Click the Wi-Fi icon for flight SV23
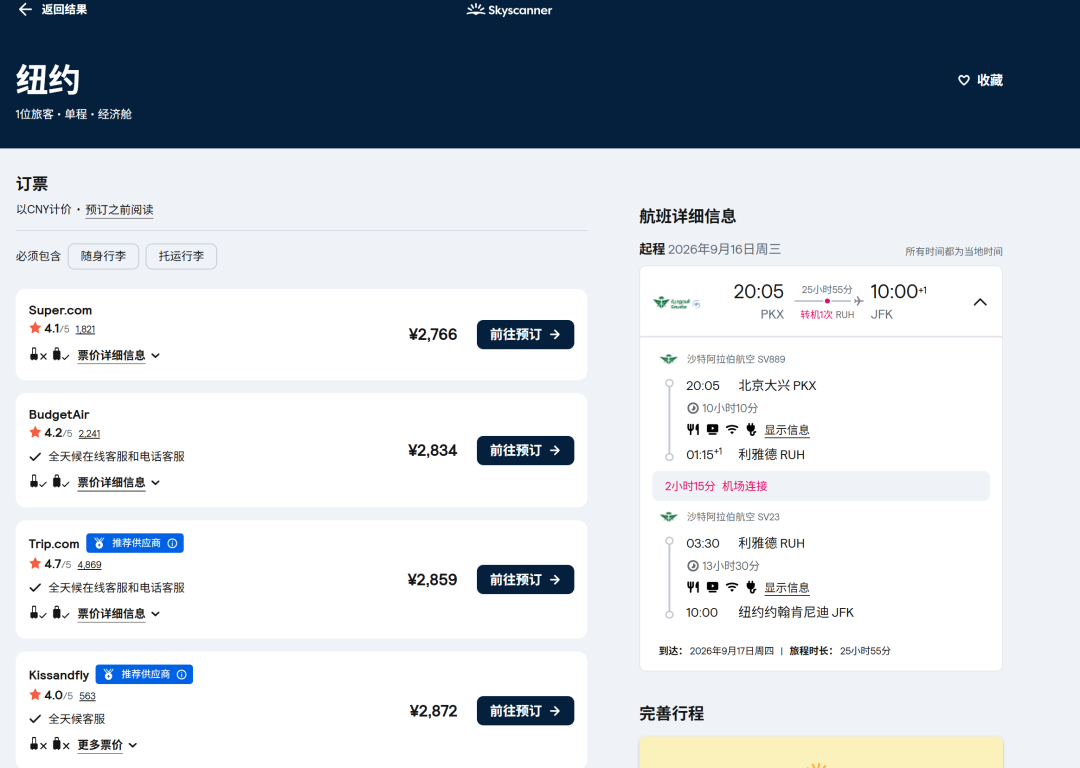This screenshot has height=768, width=1080. click(732, 587)
